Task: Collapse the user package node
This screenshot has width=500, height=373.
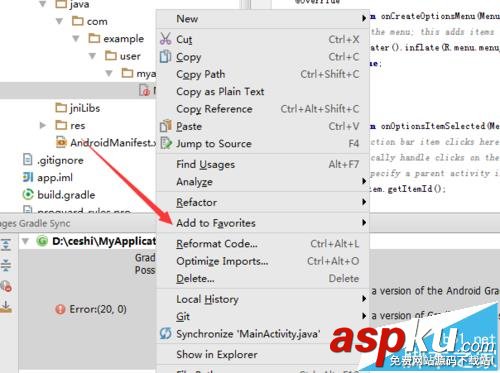Action: [x=93, y=56]
